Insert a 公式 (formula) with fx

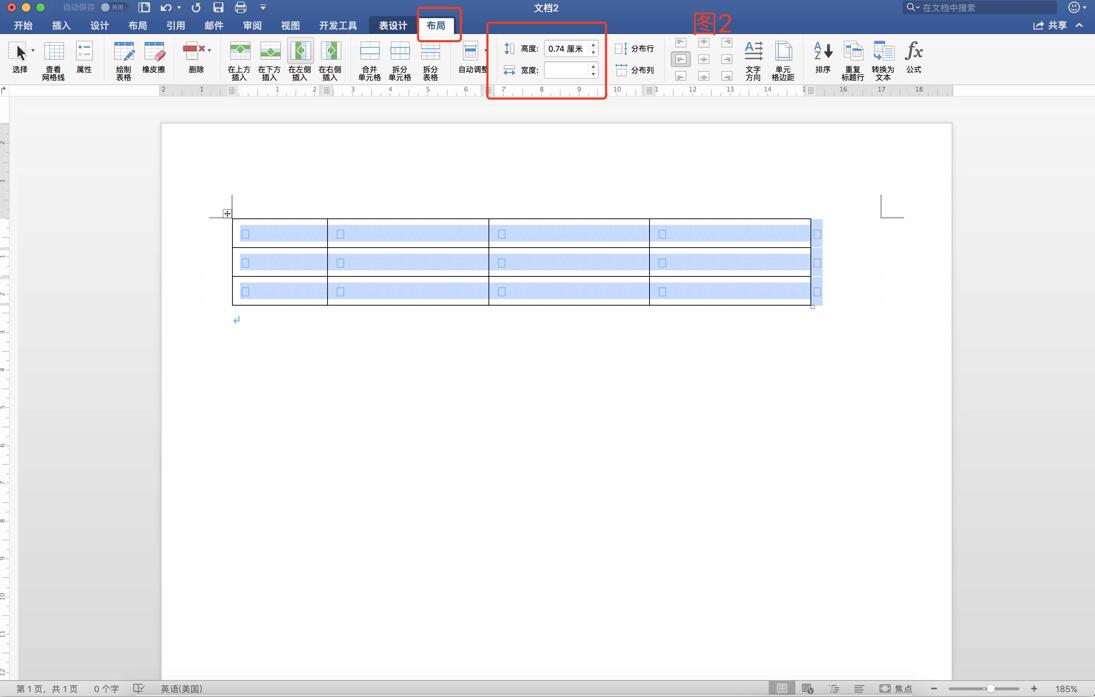(x=913, y=59)
